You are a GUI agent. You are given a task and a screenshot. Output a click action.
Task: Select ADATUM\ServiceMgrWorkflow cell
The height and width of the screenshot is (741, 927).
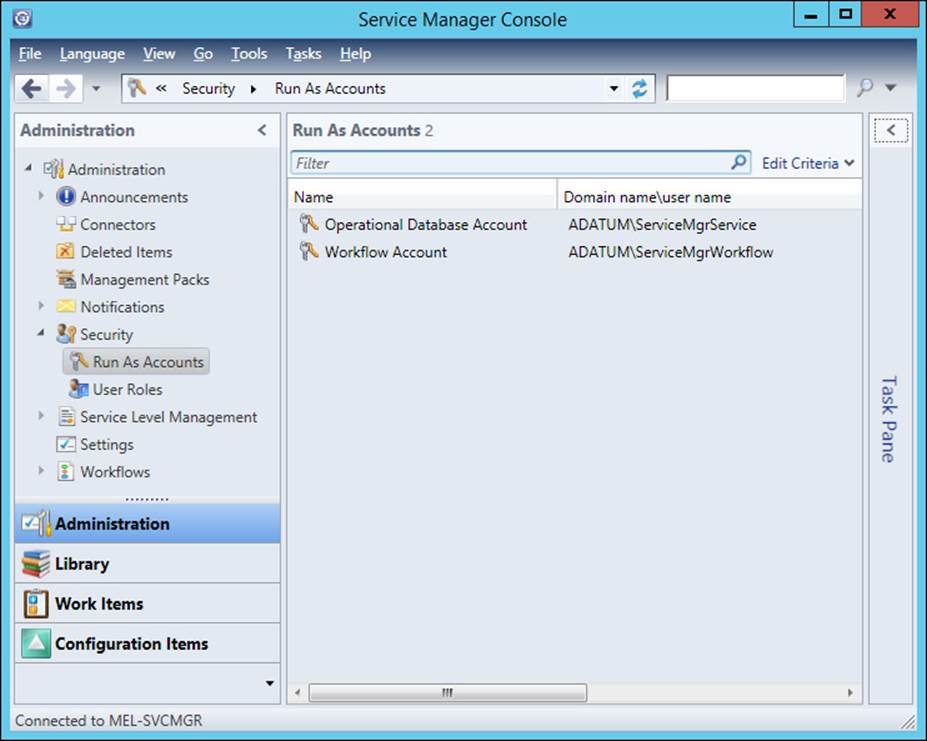coord(670,252)
